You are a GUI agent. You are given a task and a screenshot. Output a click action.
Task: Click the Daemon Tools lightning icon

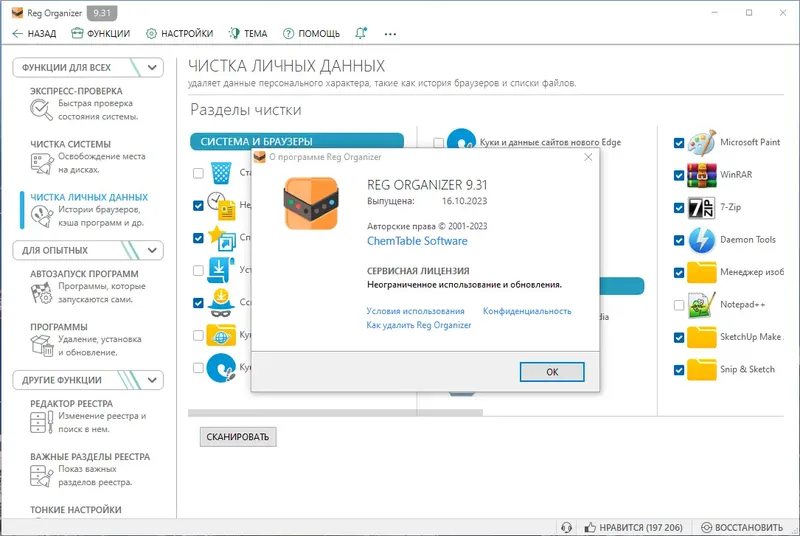coord(702,240)
